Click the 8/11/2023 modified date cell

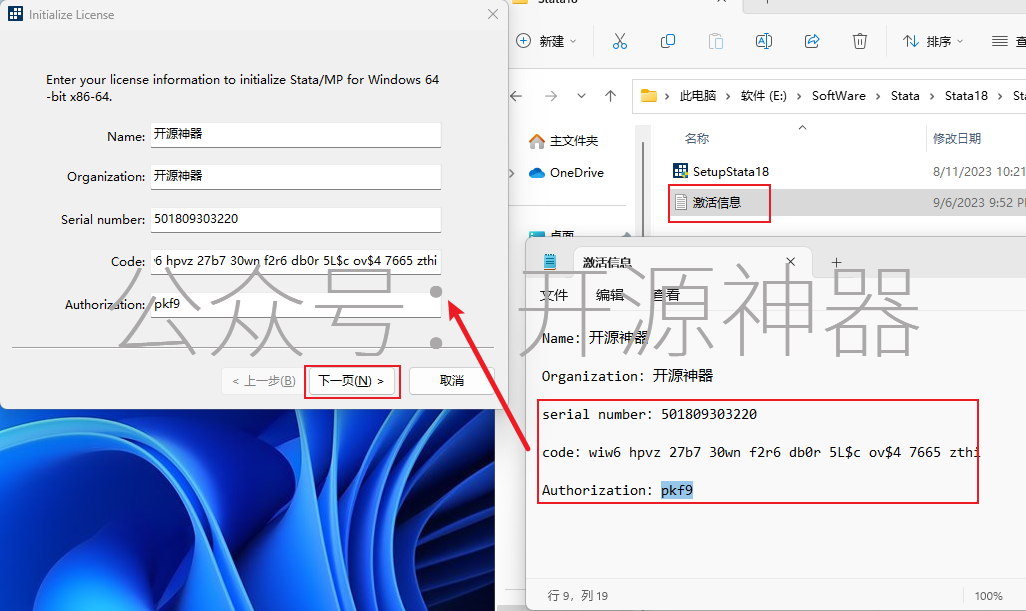click(979, 171)
